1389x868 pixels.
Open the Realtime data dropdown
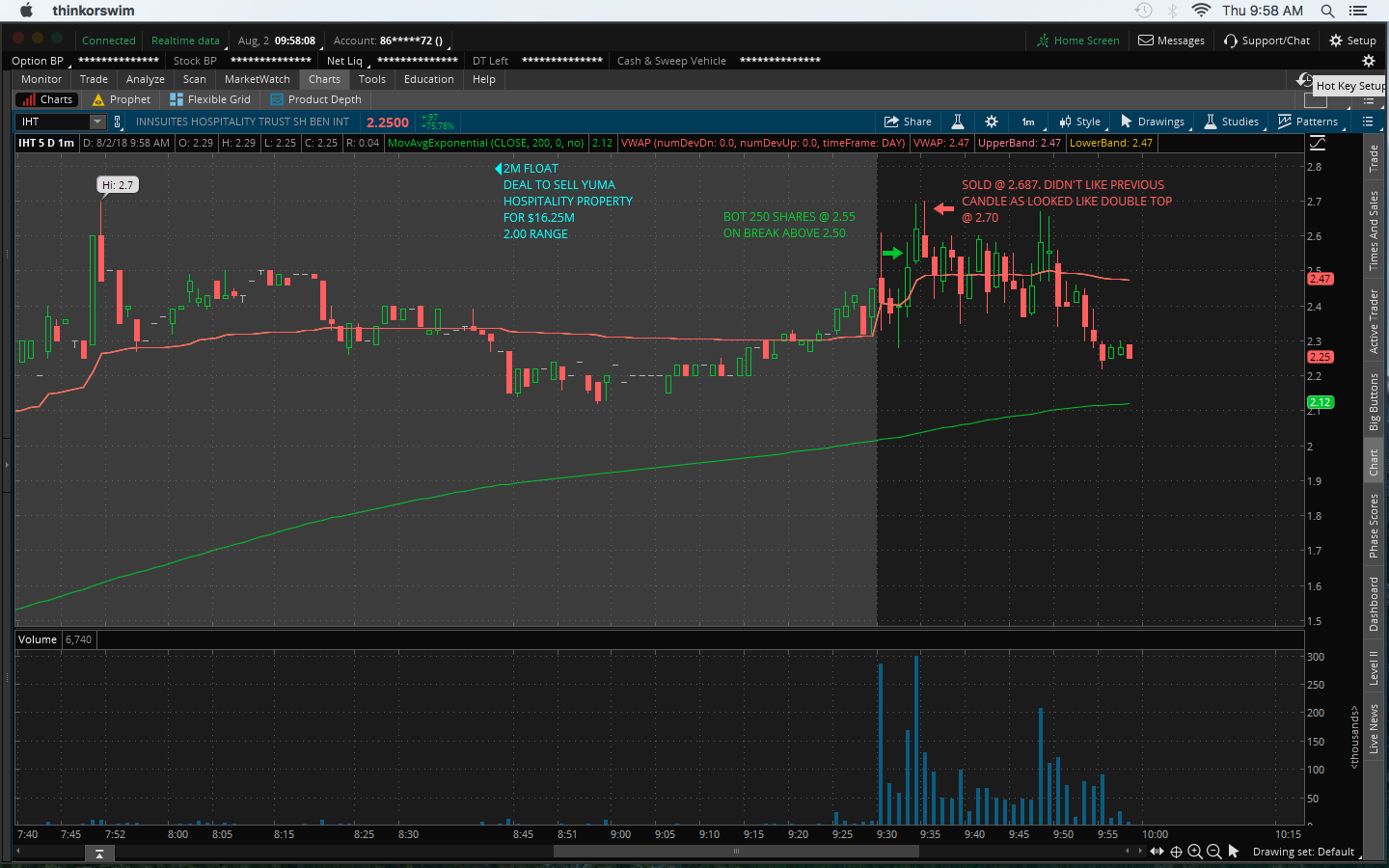click(186, 41)
